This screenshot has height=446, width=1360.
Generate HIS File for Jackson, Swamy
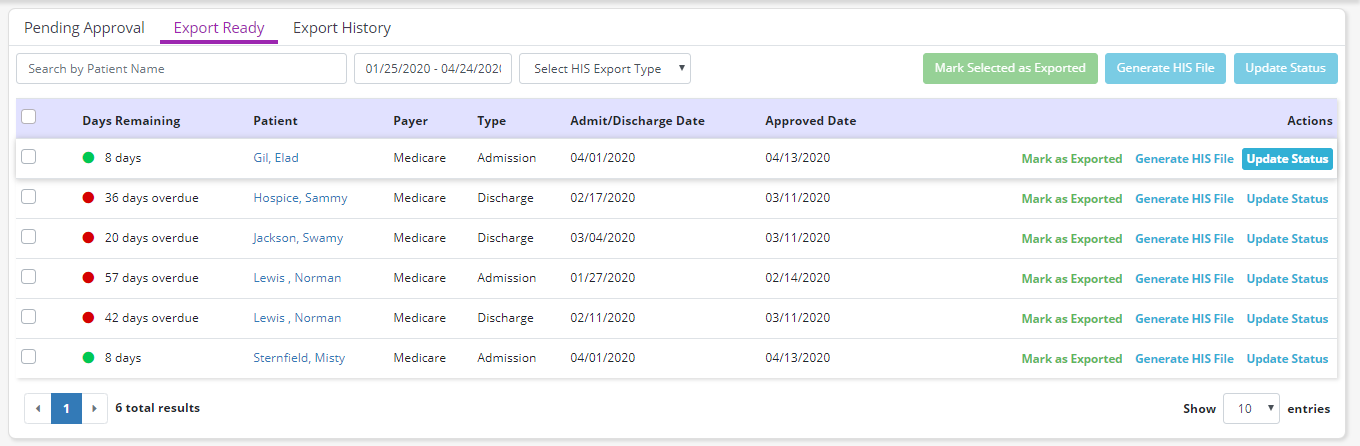(x=1184, y=239)
